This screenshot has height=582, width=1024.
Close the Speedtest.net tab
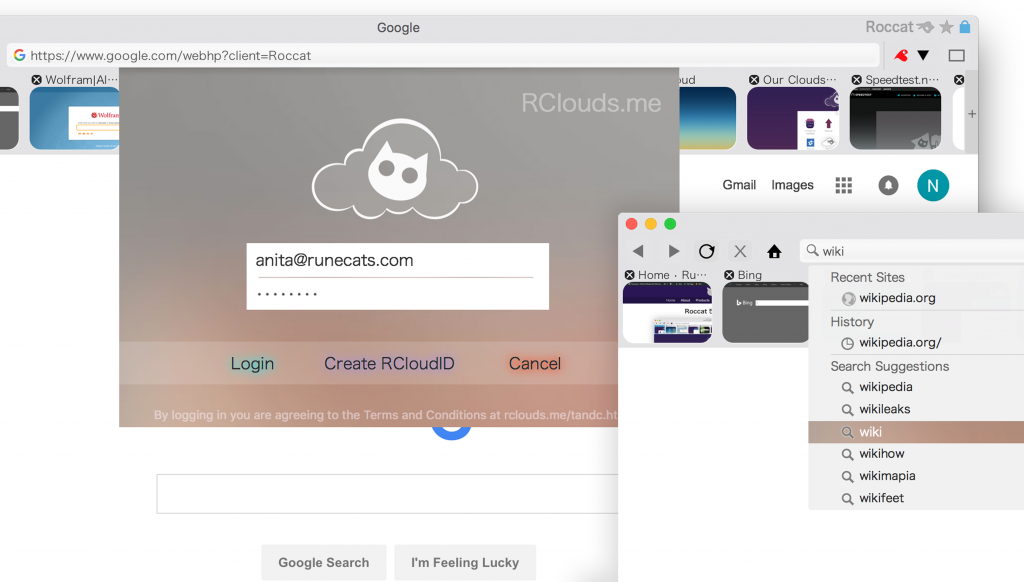click(x=856, y=80)
